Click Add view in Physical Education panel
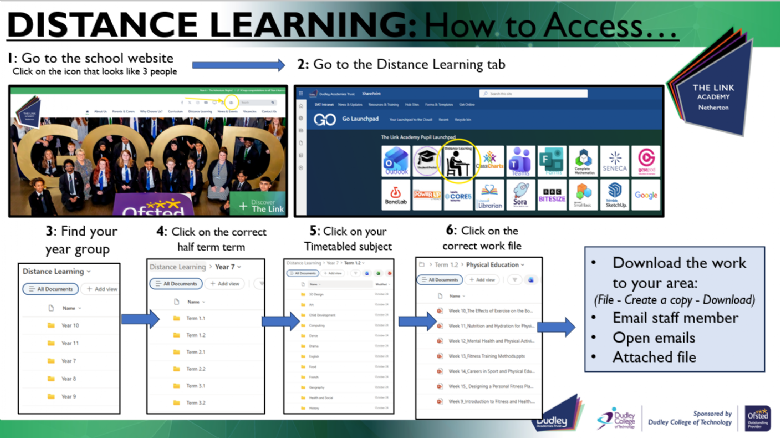Viewport: 780px width, 438px height. click(x=482, y=280)
